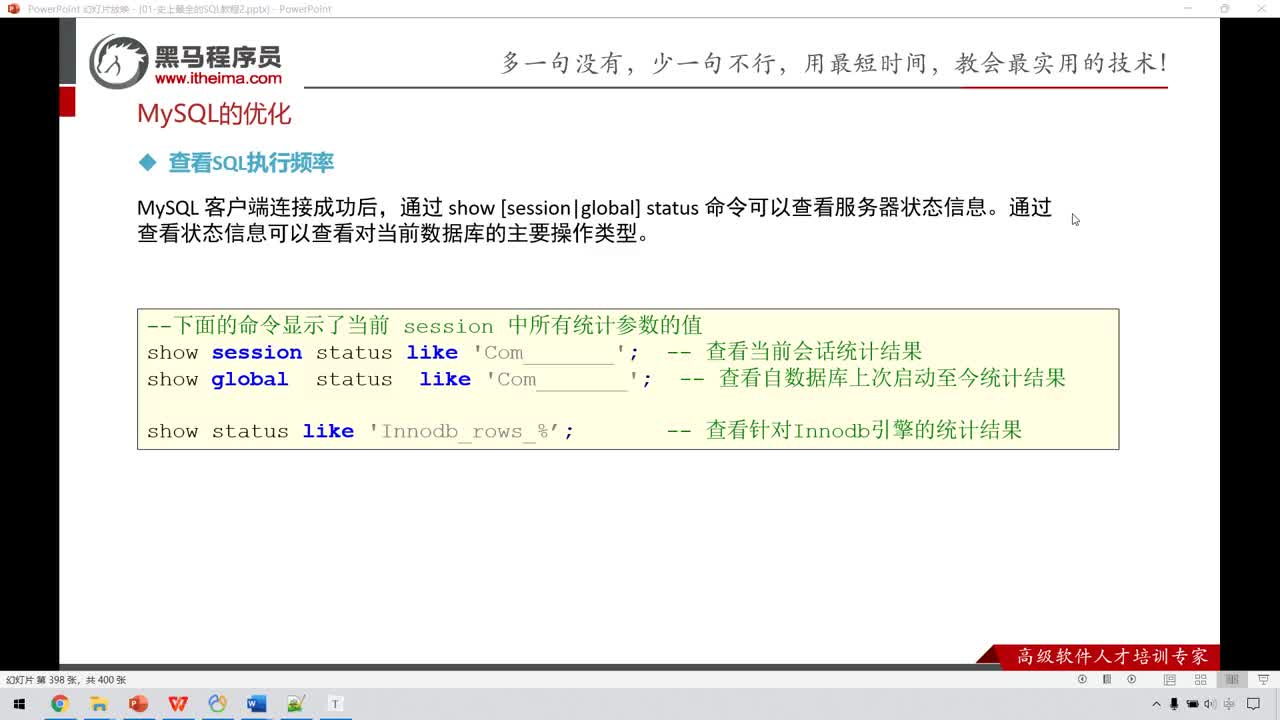The height and width of the screenshot is (720, 1280).
Task: Click the 'show global status like' code line
Action: pyautogui.click(x=399, y=379)
